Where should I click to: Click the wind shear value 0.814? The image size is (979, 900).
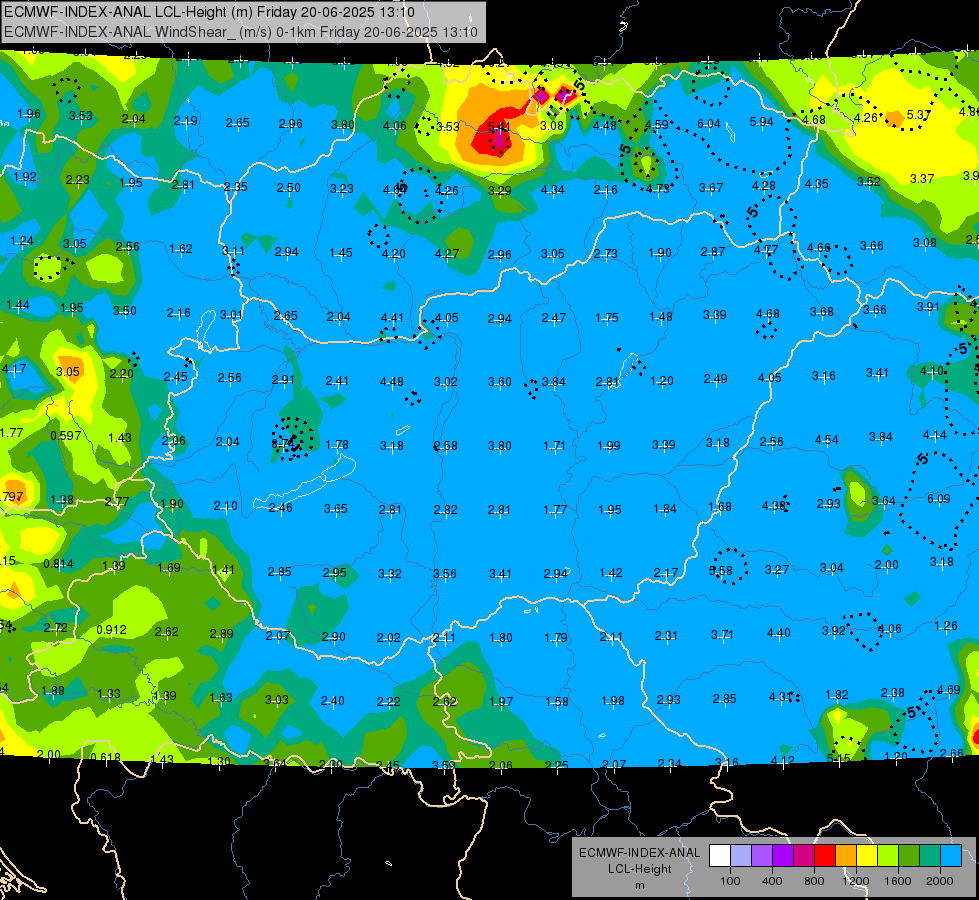click(x=58, y=563)
